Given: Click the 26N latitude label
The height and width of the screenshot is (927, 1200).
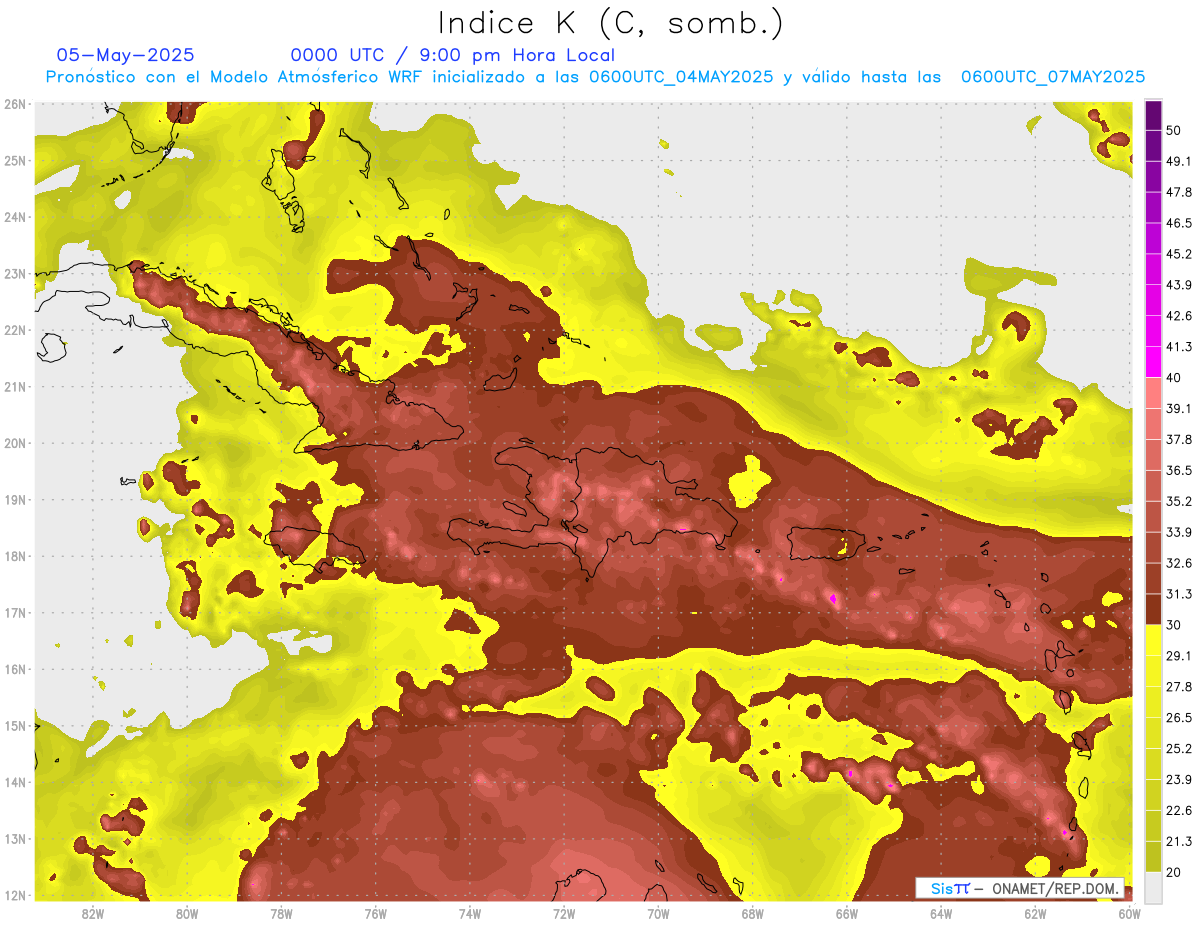Looking at the screenshot, I should [15, 104].
